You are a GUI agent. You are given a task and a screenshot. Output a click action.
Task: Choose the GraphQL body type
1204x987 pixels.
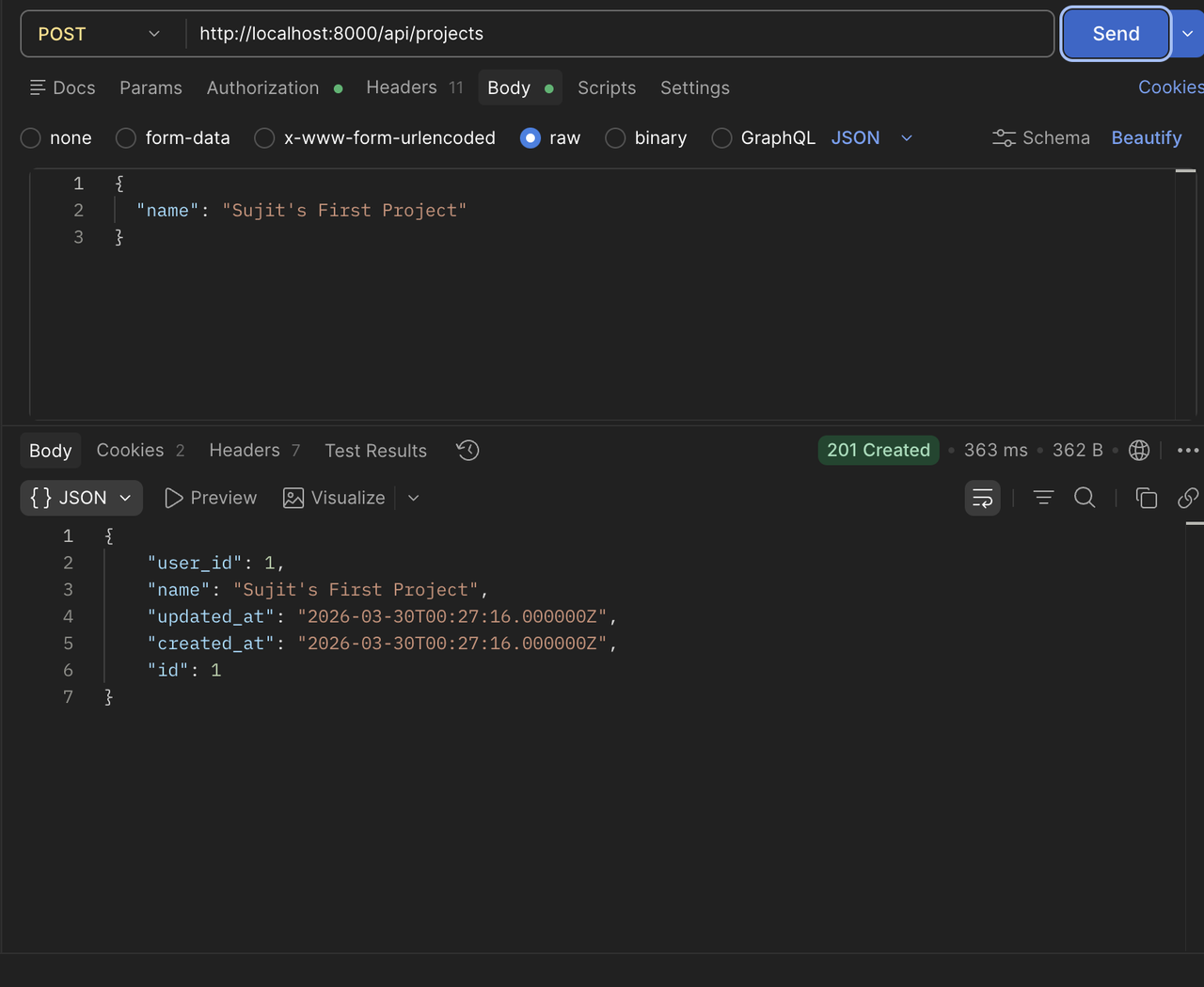pyautogui.click(x=764, y=137)
